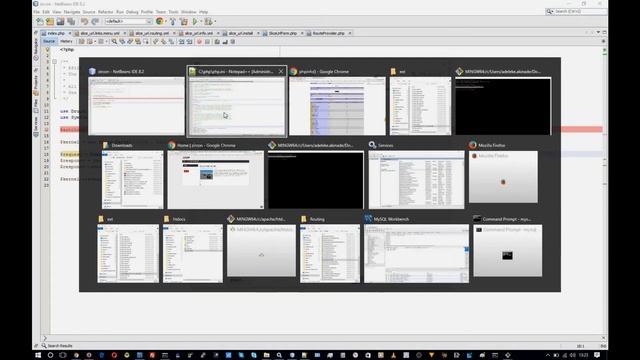
Task: Click the Find Selection magnifier icon in editor toolbar
Action: [114, 41]
